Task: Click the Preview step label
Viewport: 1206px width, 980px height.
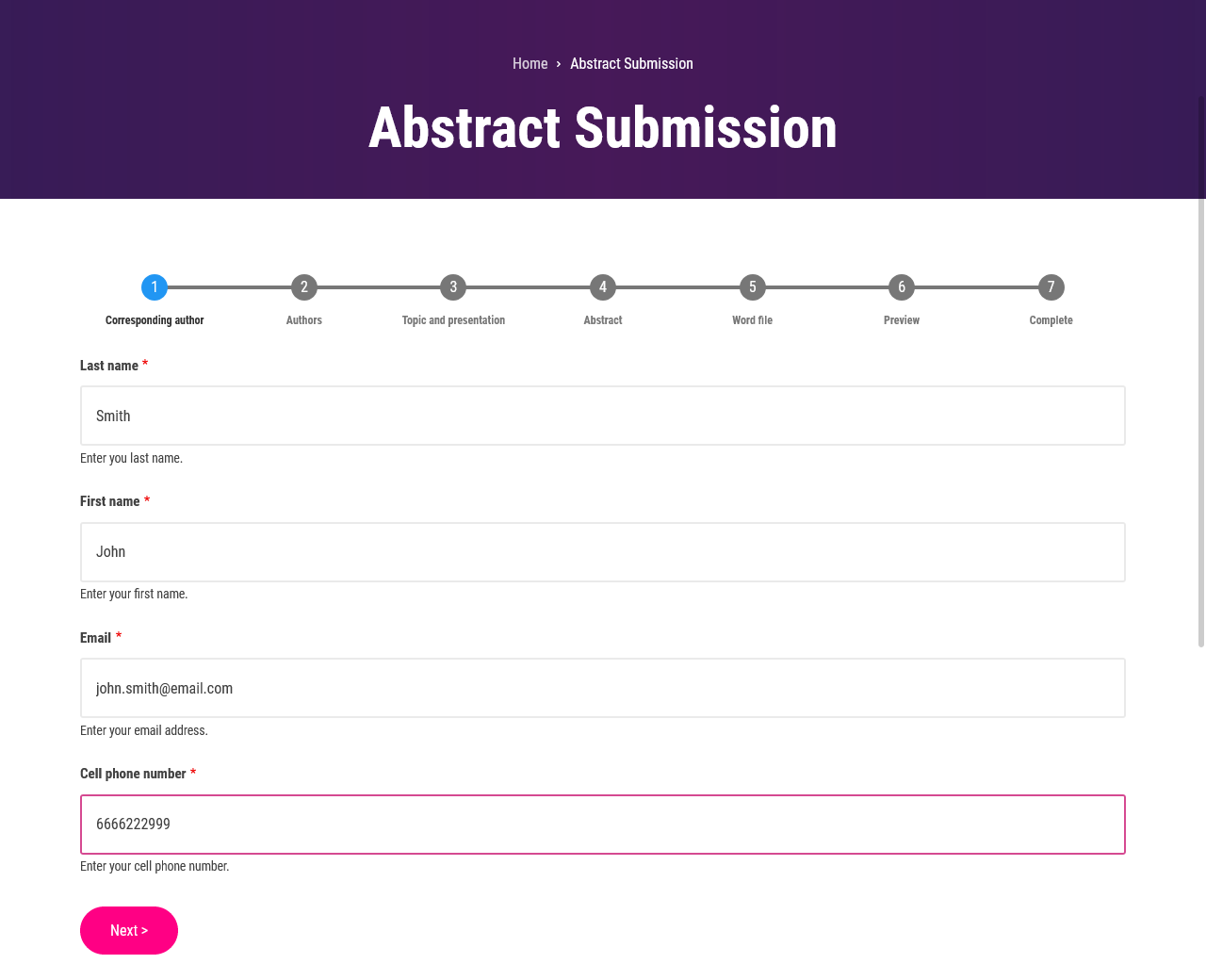Action: tap(902, 320)
